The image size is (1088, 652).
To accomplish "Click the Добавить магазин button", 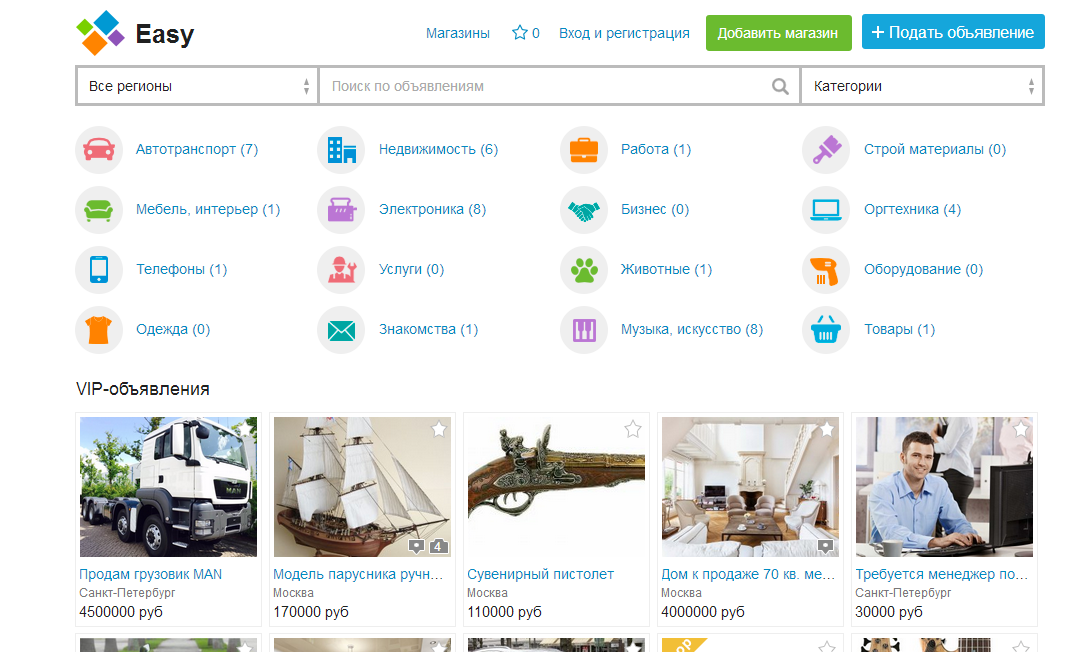I will (779, 33).
